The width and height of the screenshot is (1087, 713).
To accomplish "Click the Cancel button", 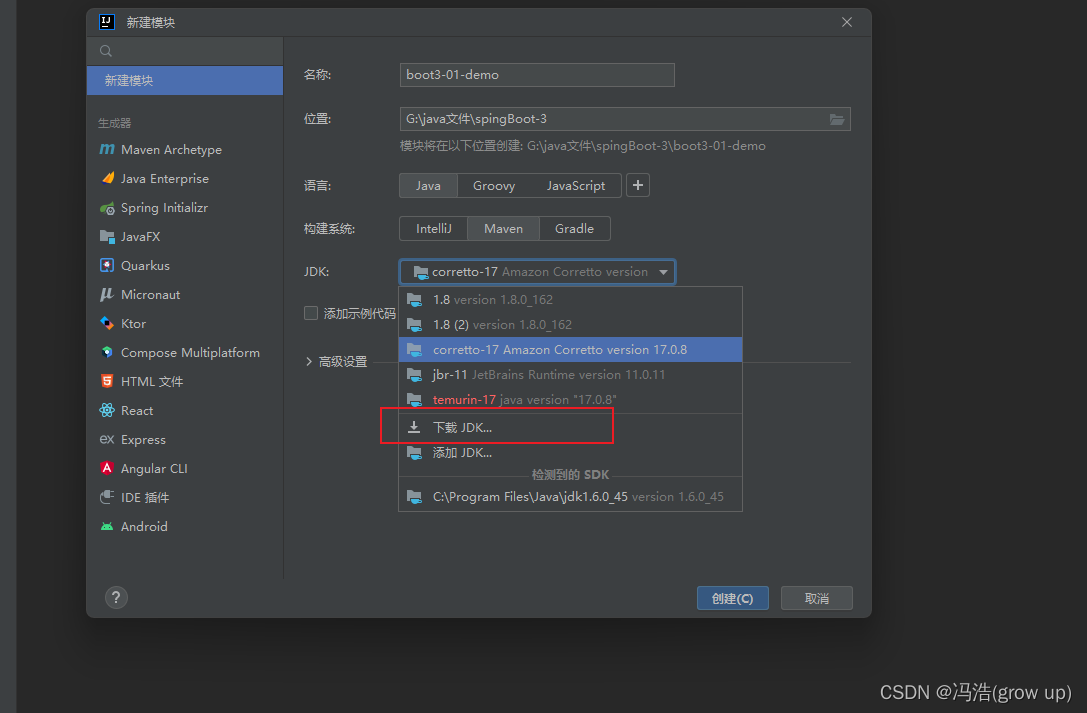I will coord(817,598).
